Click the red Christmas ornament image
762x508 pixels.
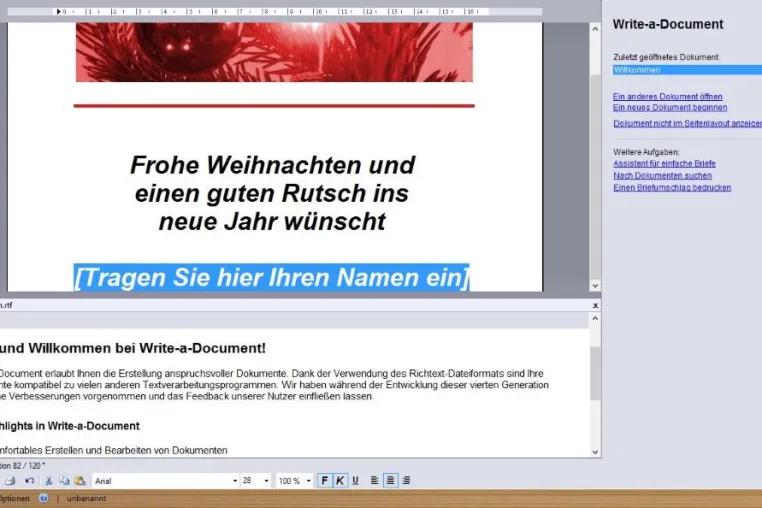(x=274, y=52)
